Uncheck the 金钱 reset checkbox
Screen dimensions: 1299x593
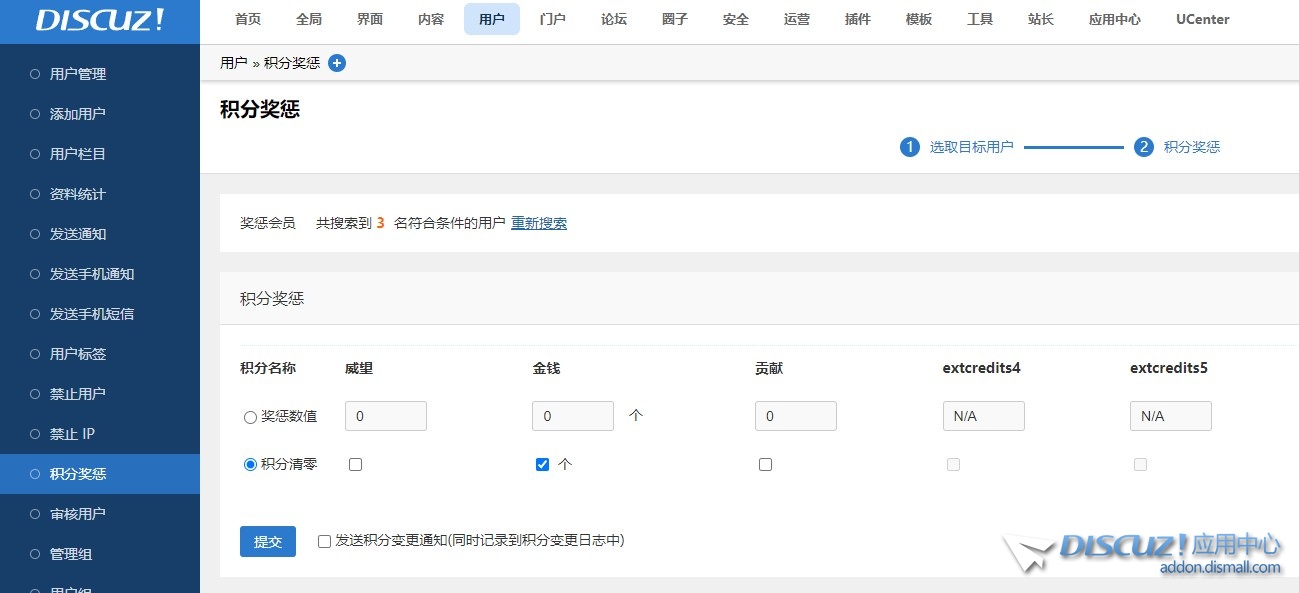coord(542,464)
